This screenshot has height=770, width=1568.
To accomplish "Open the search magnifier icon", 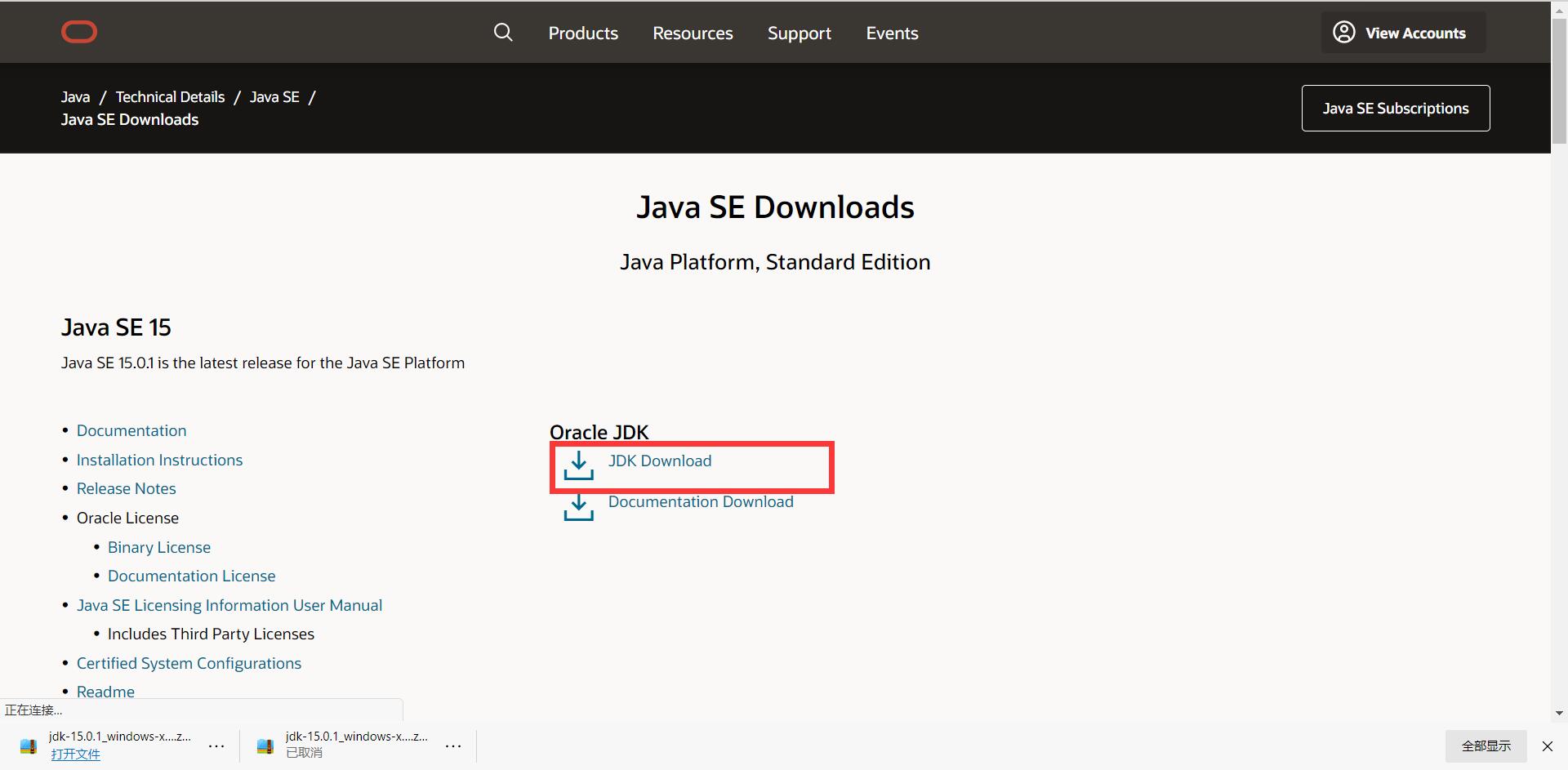I will point(503,32).
